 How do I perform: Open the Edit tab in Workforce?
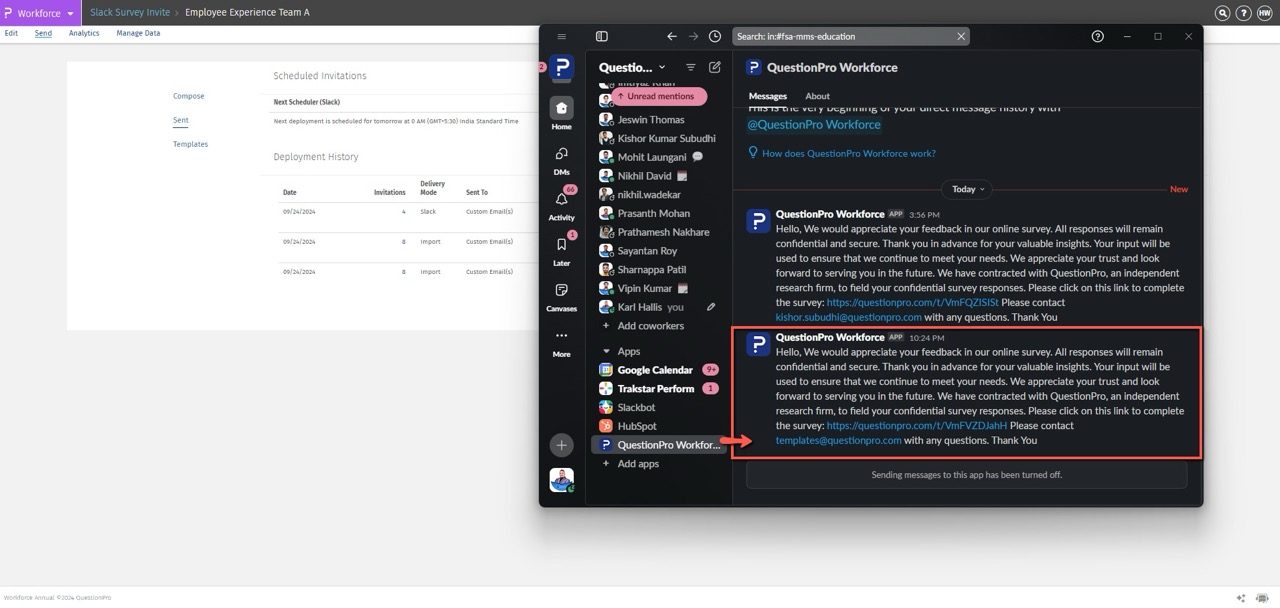click(x=11, y=33)
